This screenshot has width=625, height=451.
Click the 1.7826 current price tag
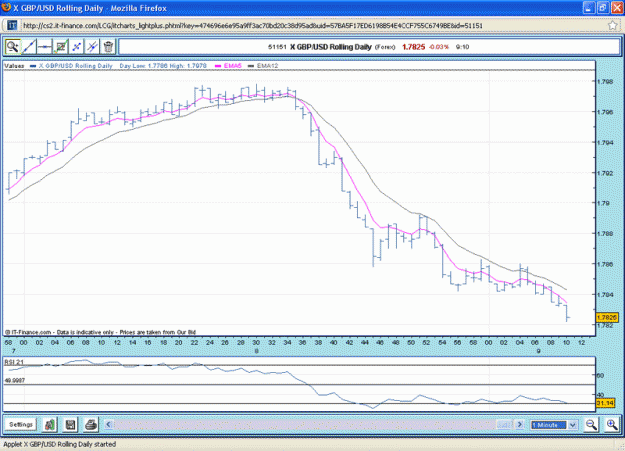pyautogui.click(x=607, y=318)
